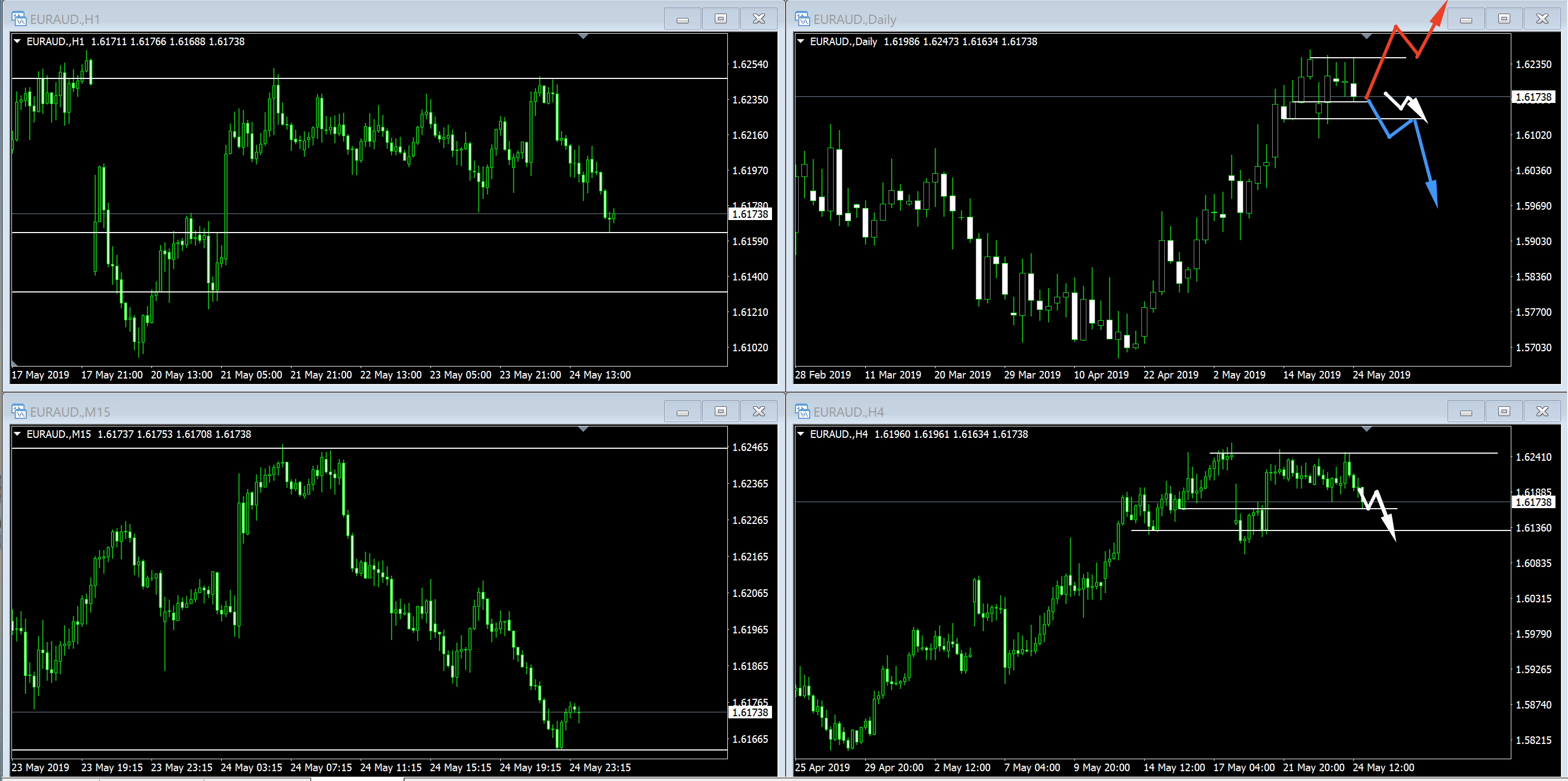Expand the triangle before EURAUD,M15 quote line
1568x781 pixels.
tap(17, 434)
